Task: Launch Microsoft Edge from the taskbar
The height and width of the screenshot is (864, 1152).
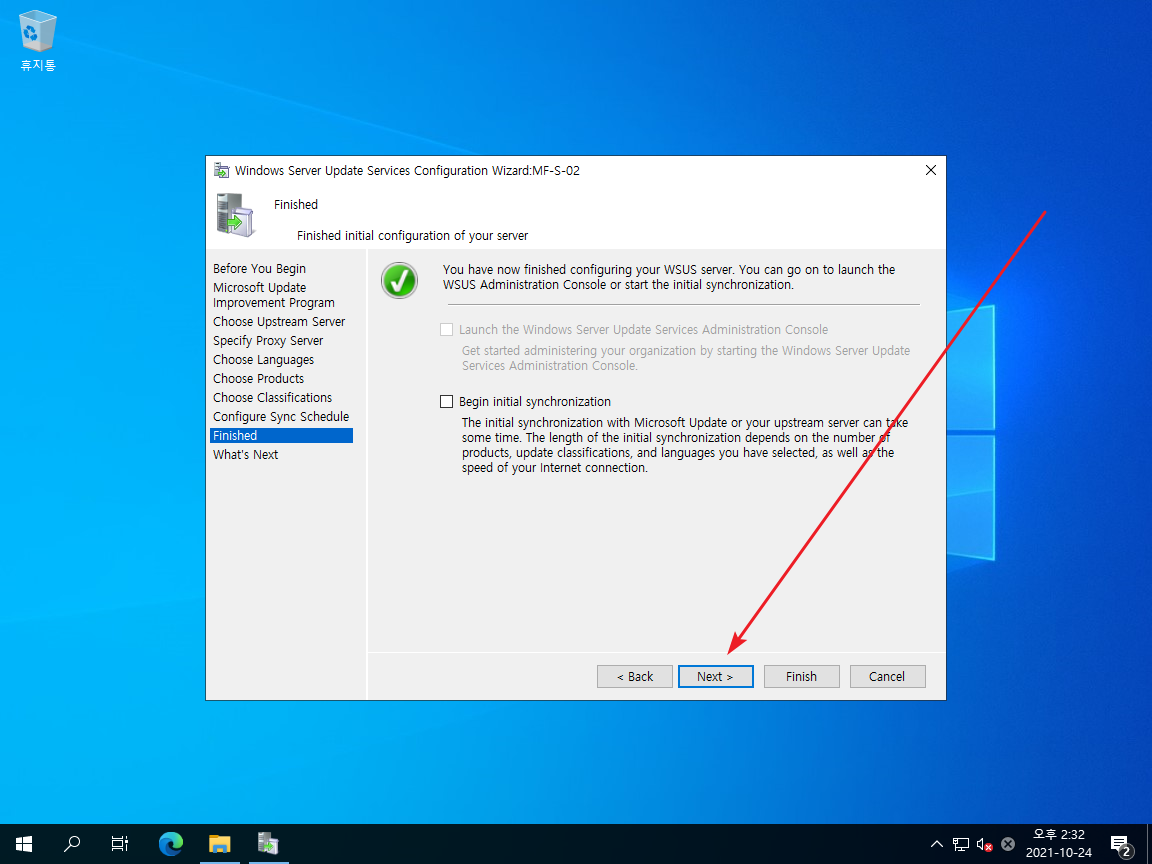Action: click(170, 843)
